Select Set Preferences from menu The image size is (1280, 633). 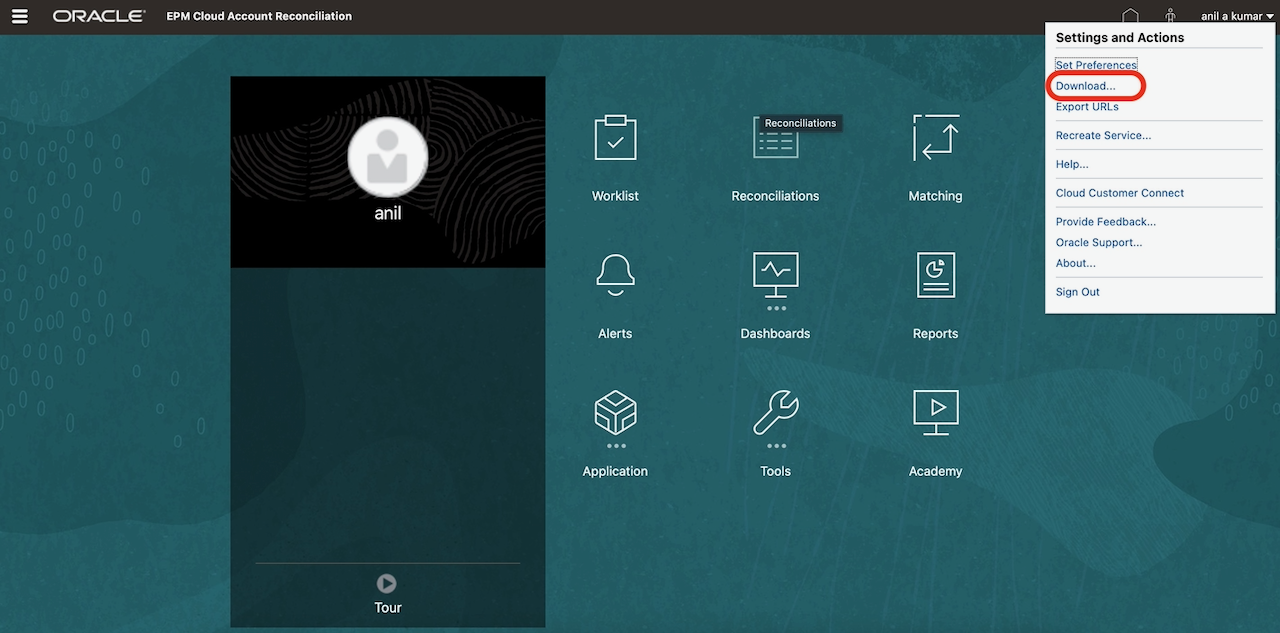tap(1096, 65)
